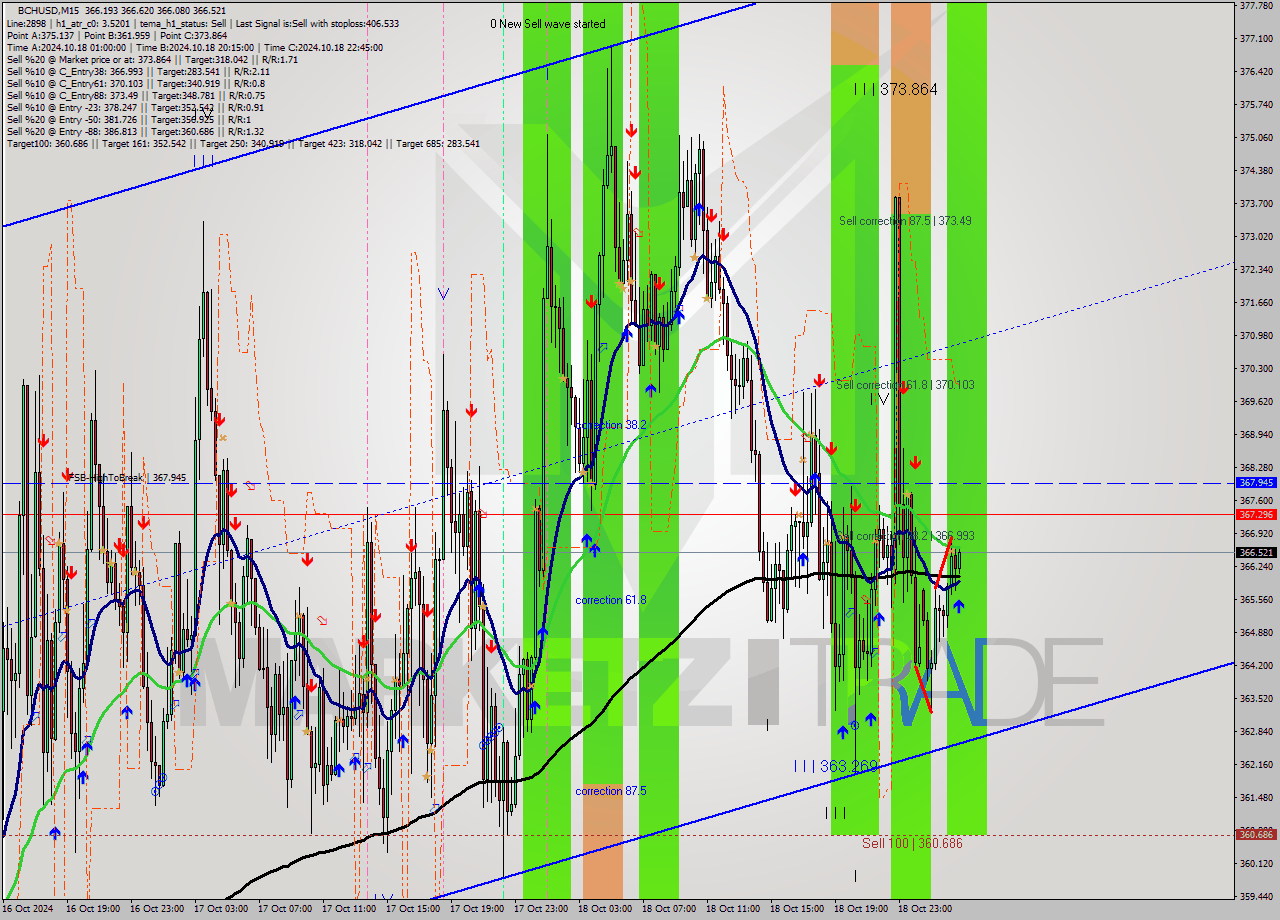Select 'FSB-HighToBreak | 367.945' label
Screen dimensions: 1280x920
[x=126, y=478]
